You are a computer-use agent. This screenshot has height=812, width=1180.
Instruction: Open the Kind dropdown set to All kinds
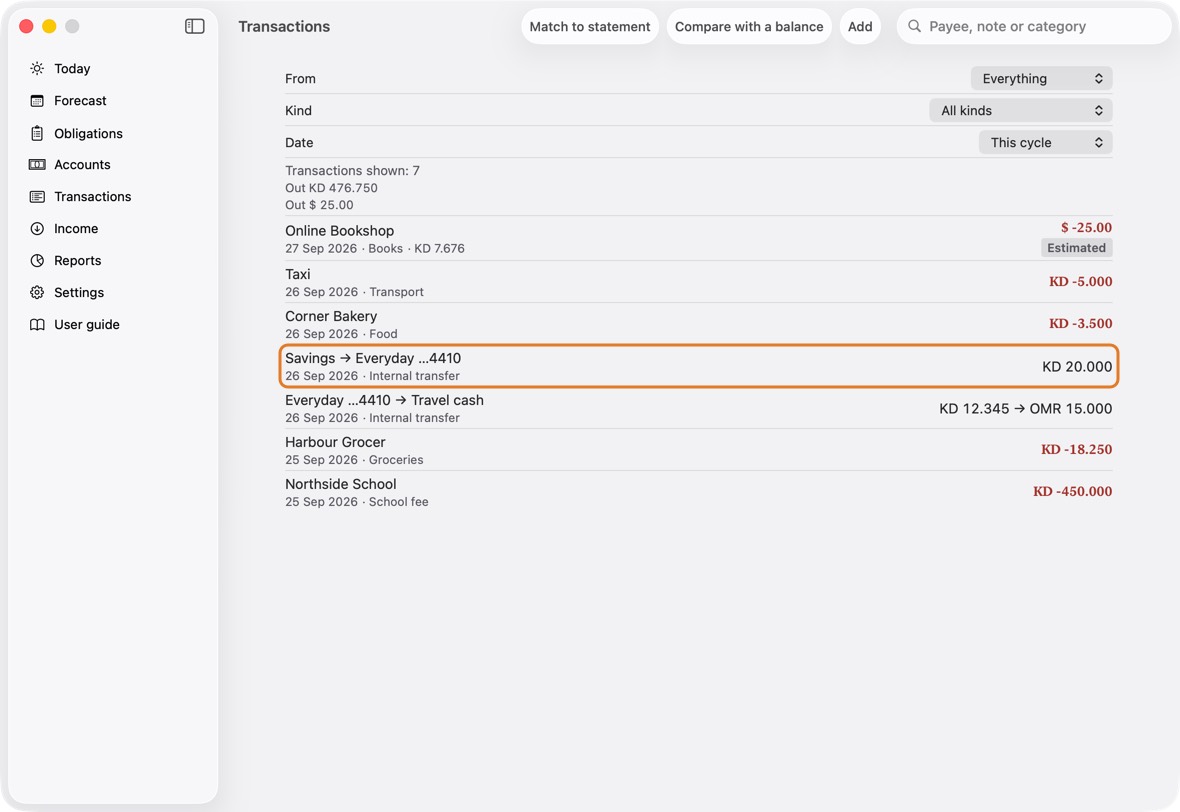tap(1021, 111)
